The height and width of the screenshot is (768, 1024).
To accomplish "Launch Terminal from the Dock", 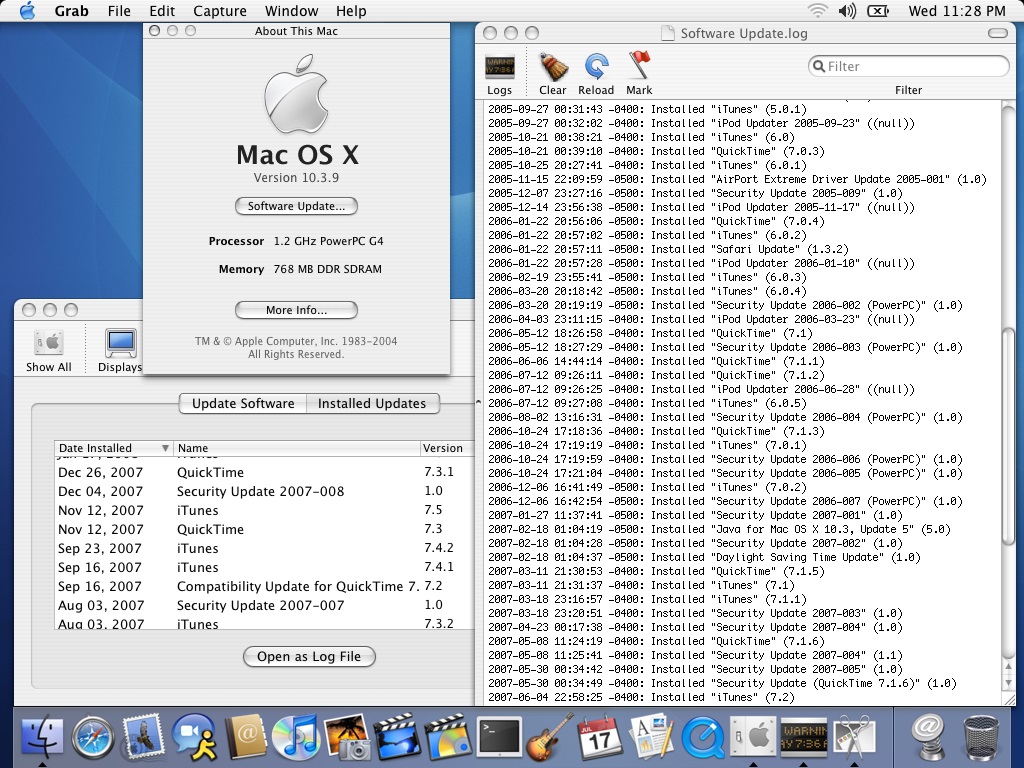I will pos(500,737).
